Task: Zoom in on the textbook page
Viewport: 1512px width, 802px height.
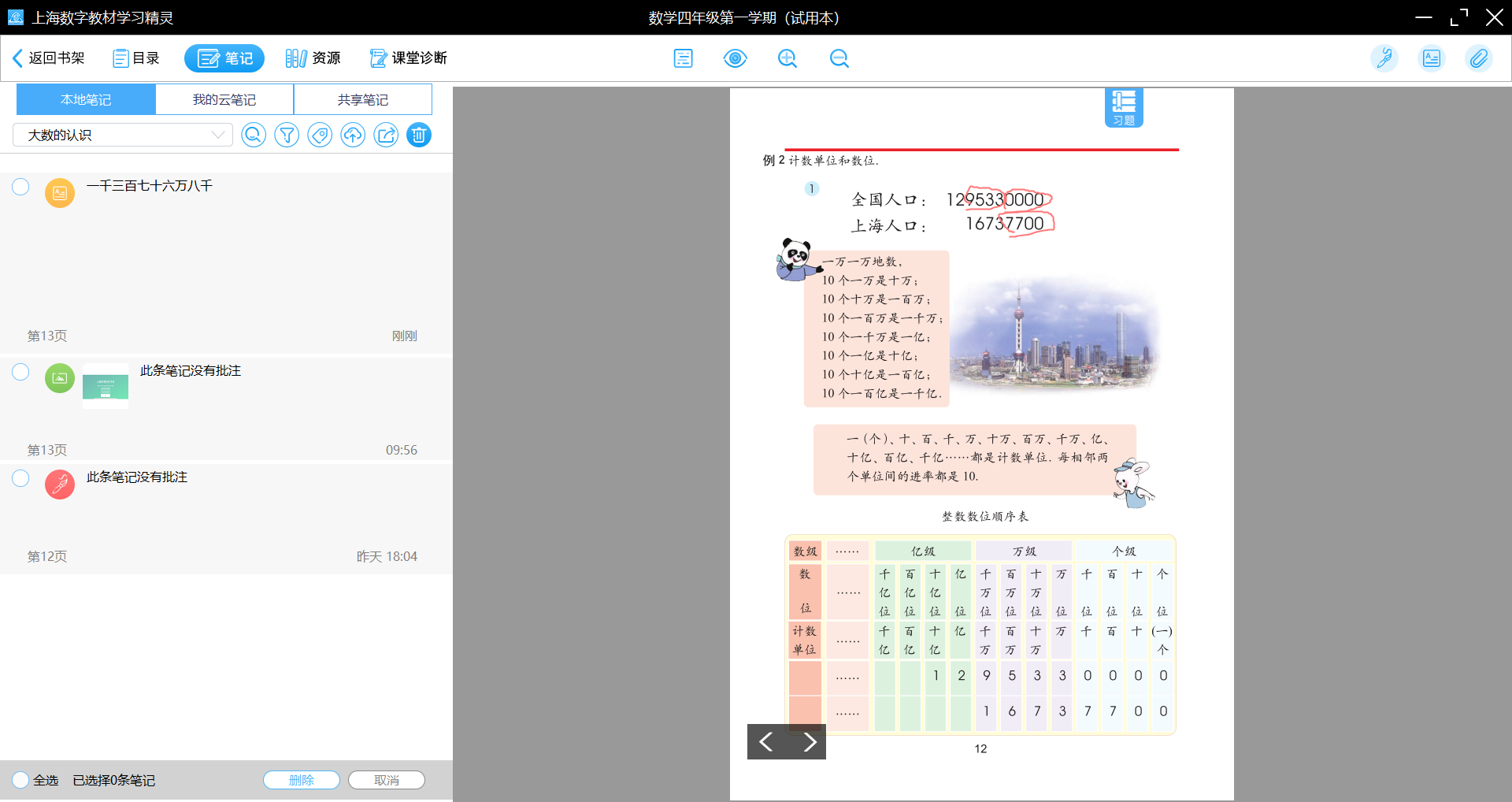Action: [787, 58]
